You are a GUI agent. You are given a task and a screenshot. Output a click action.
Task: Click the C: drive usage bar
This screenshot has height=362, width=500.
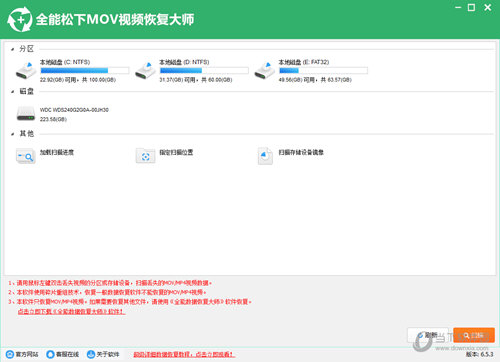85,70
